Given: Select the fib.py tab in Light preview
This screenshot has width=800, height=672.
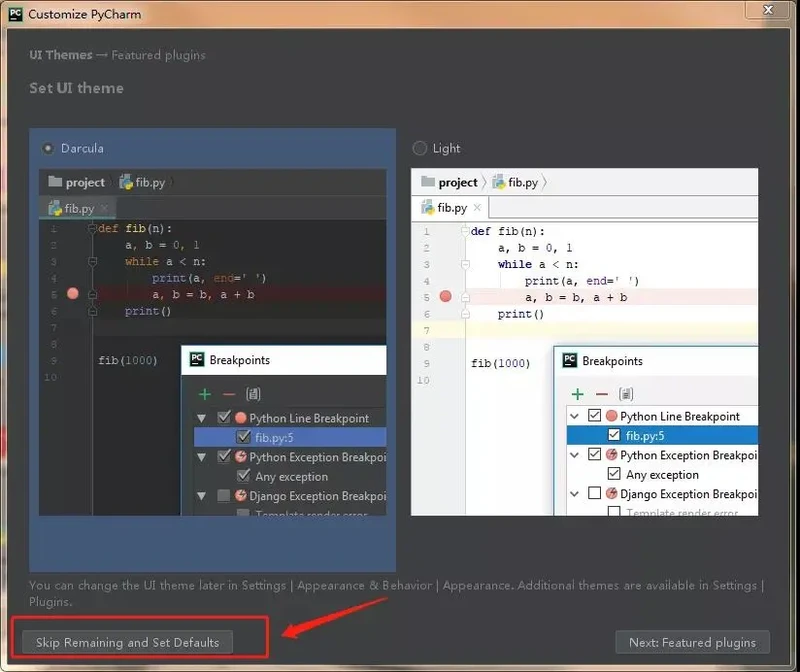Looking at the screenshot, I should pos(451,208).
